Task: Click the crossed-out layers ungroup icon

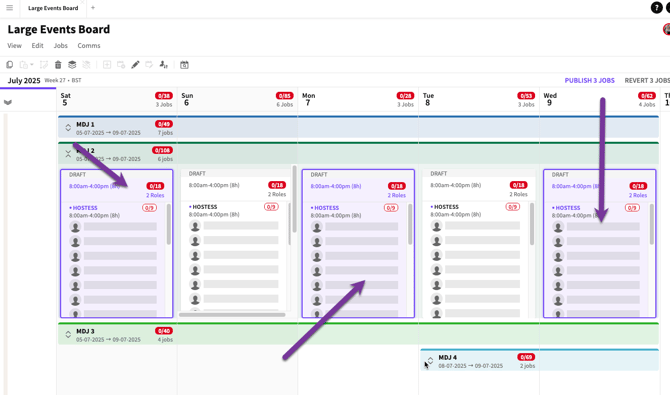Action: (86, 65)
